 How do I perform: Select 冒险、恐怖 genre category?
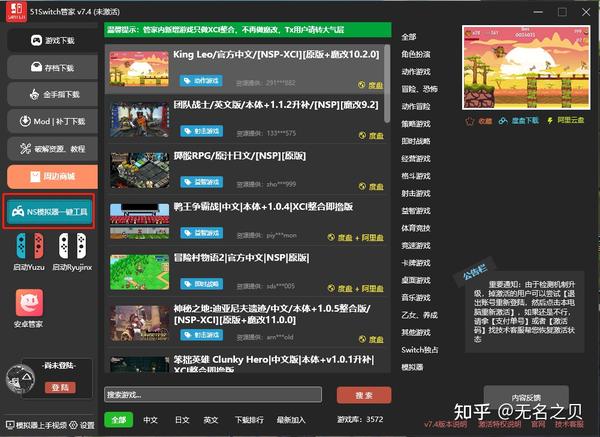point(419,89)
